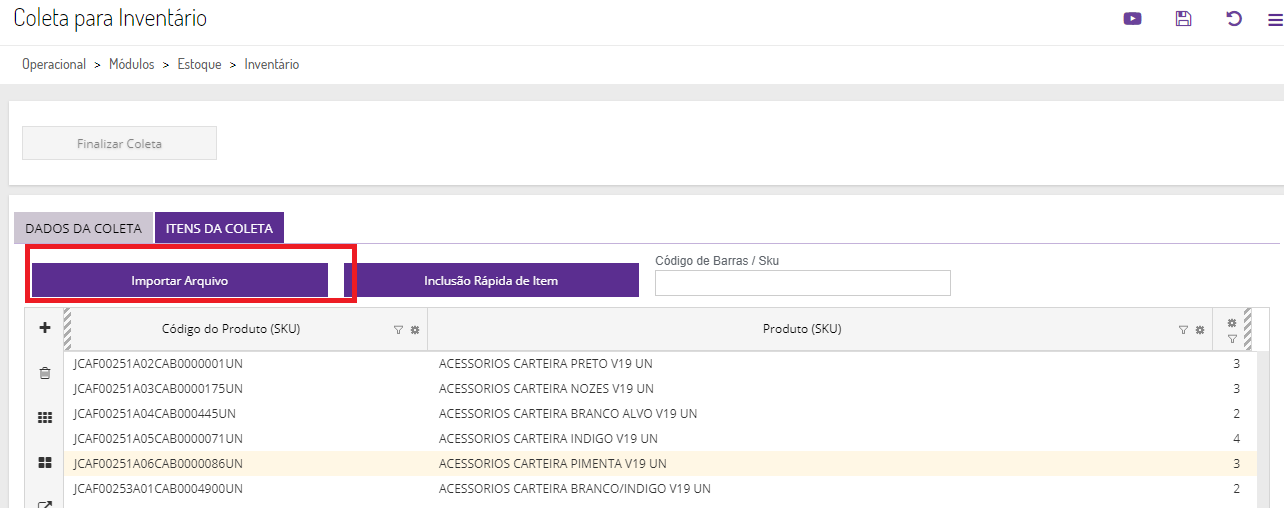Switch to the Dados da Coleta tab
This screenshot has height=508, width=1284.
coord(83,228)
